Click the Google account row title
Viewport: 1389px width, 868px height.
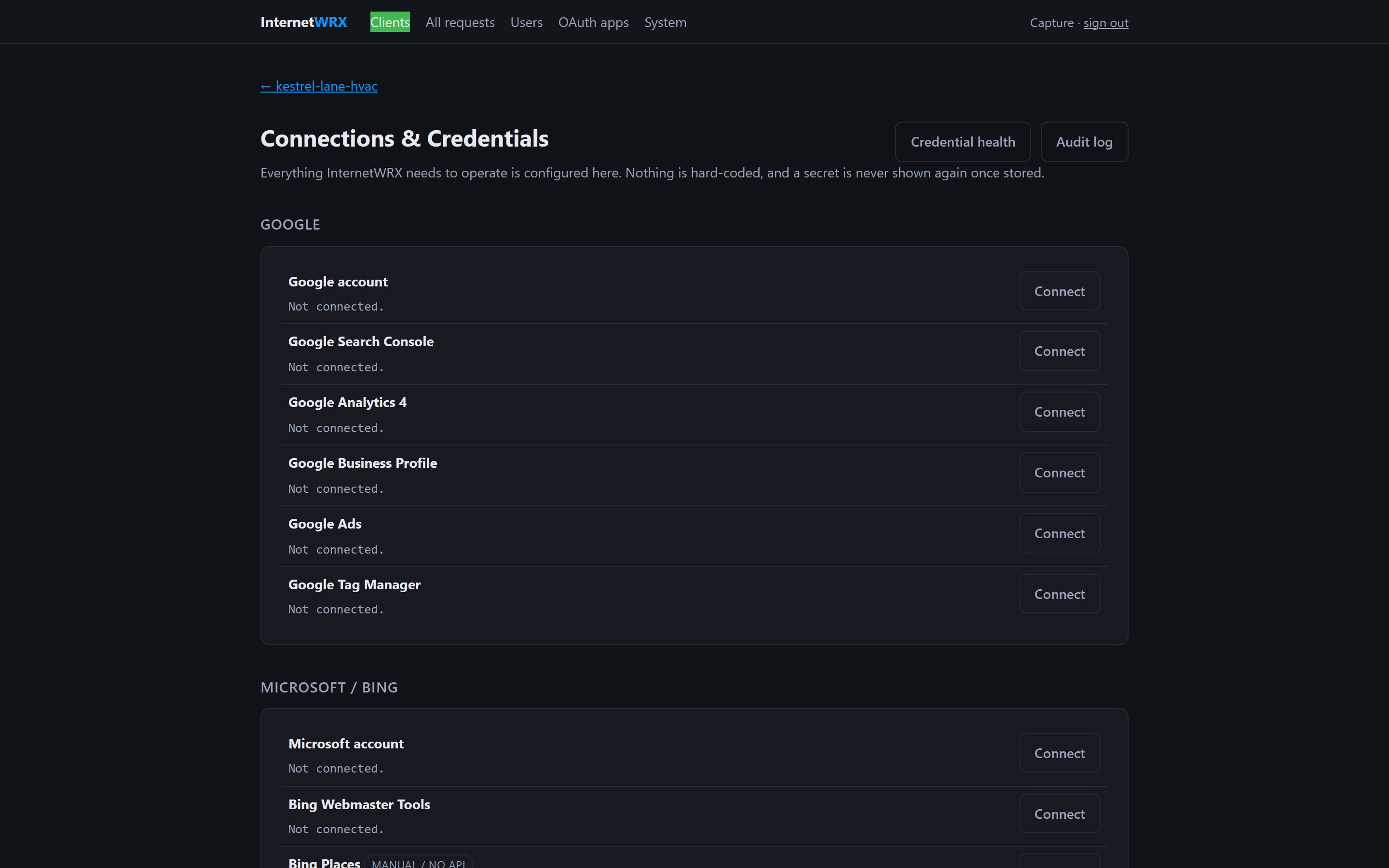(338, 282)
